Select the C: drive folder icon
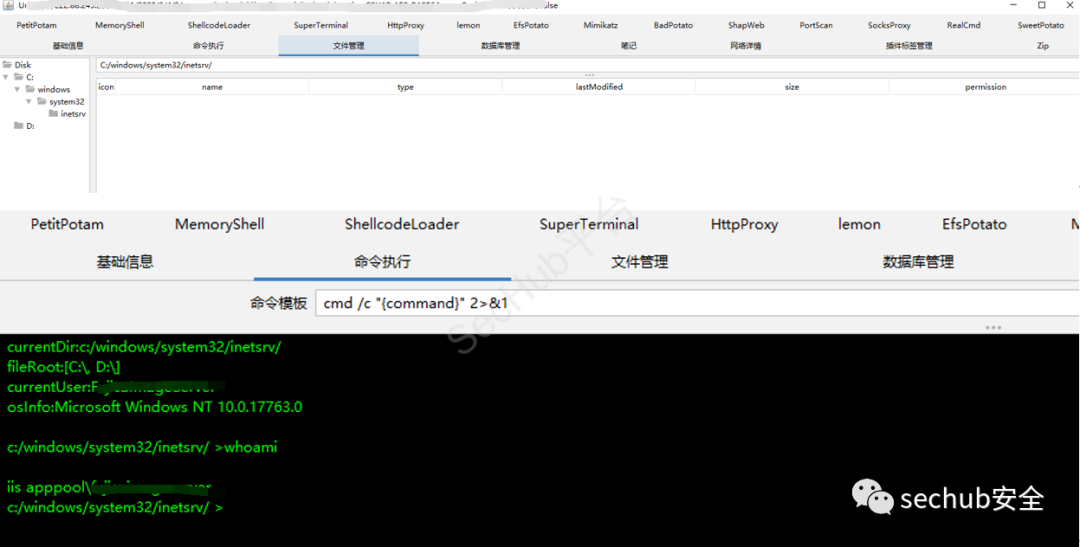The image size is (1080, 547). click(18, 77)
